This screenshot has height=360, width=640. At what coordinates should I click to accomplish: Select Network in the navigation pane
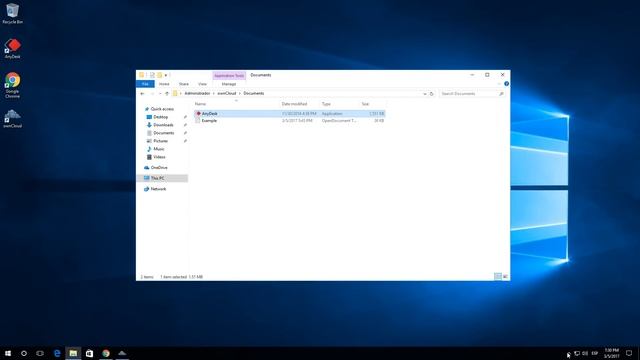158,189
